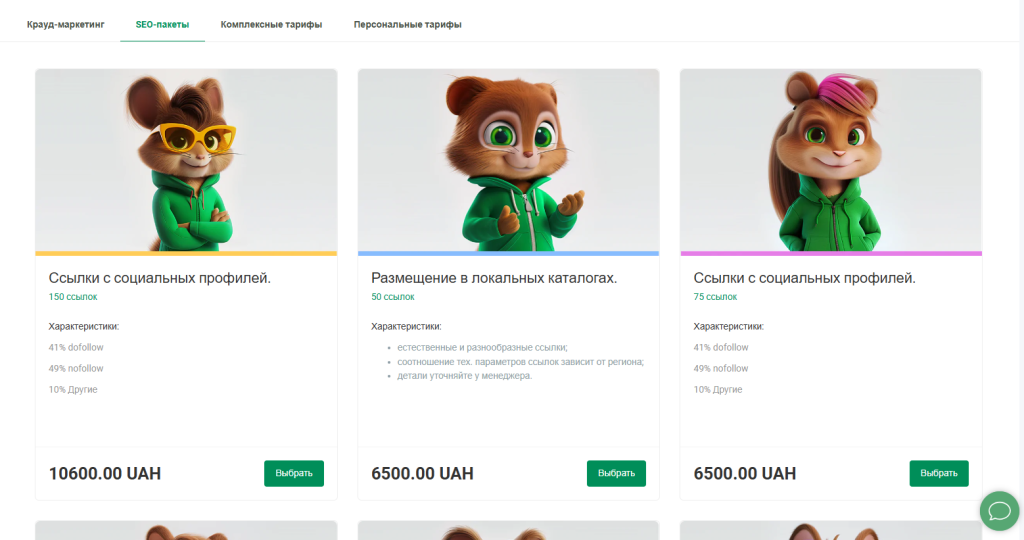
Task: Open the Комплексные тарифы tab
Action: click(271, 24)
